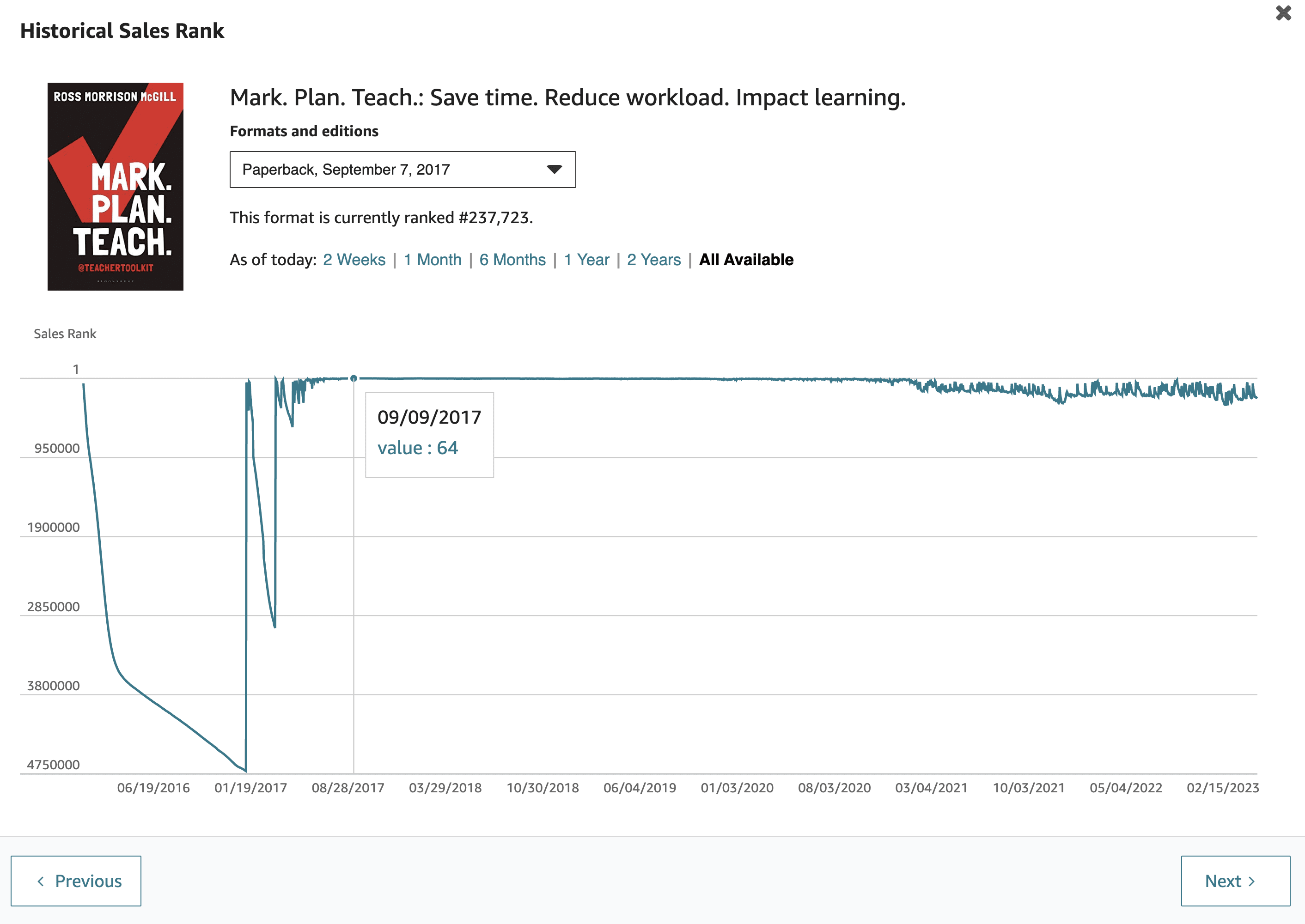Click the 09/09/2017 value tooltip box
This screenshot has width=1305, height=924.
pyautogui.click(x=429, y=435)
